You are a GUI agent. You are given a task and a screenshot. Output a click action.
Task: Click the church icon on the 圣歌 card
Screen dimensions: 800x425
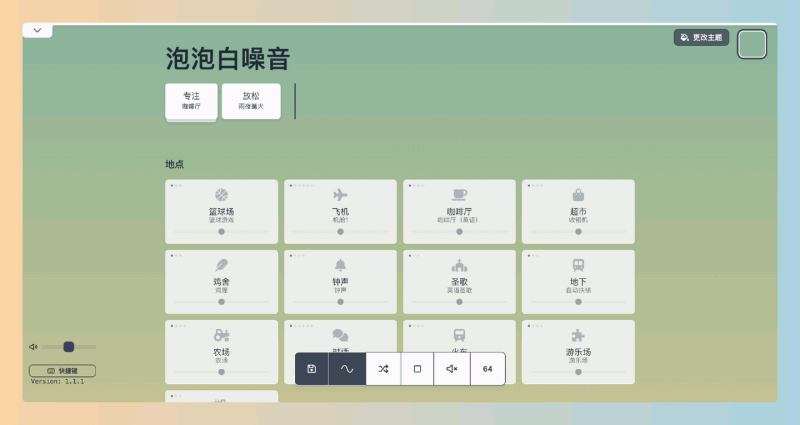pos(459,265)
